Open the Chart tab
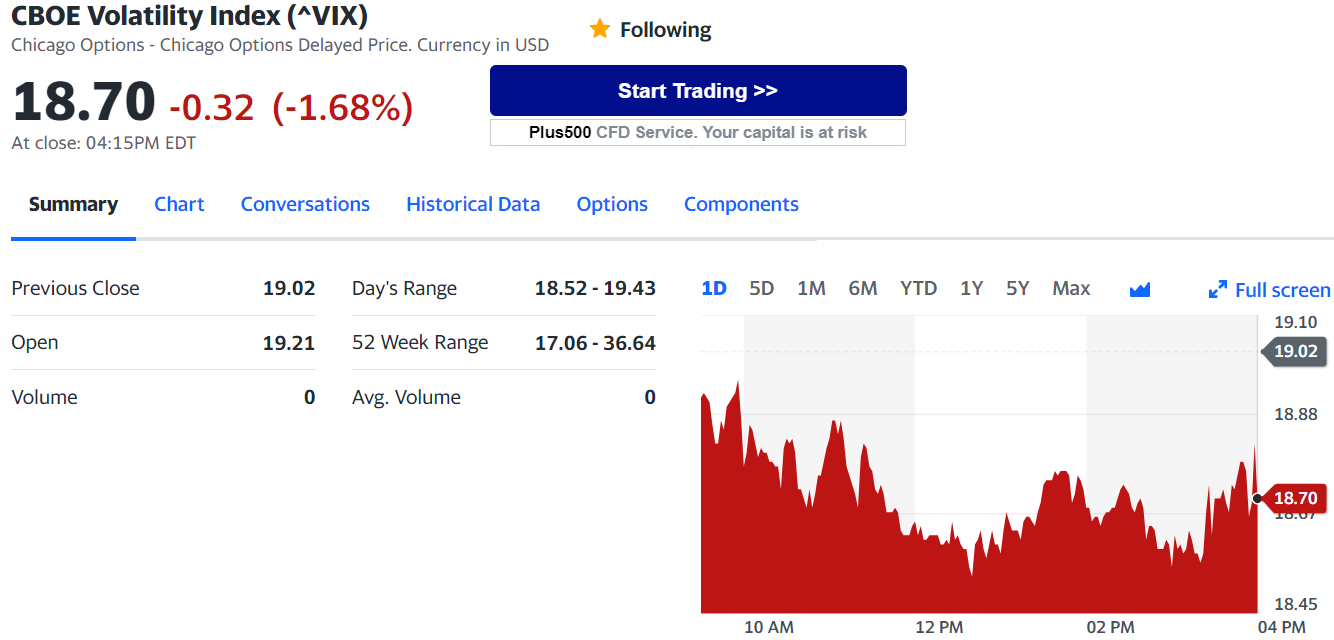 coord(179,204)
